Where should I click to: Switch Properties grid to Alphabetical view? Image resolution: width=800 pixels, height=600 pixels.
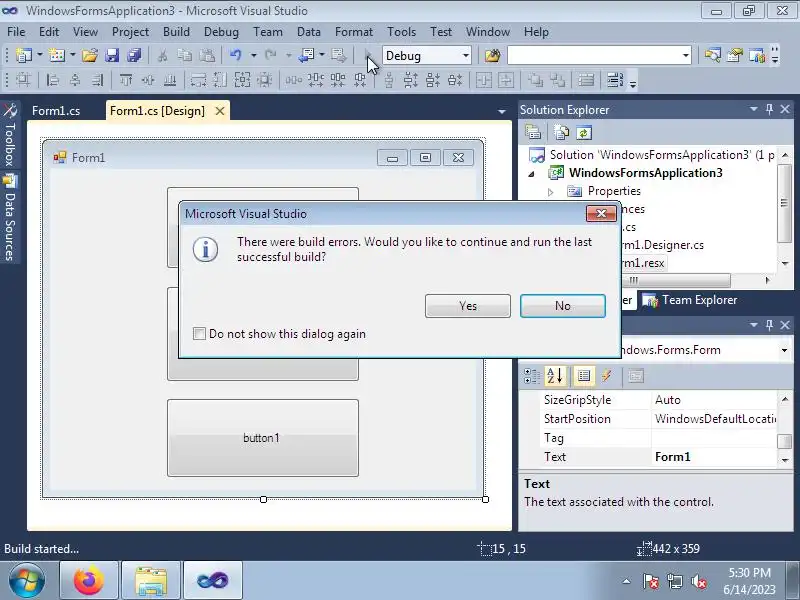pyautogui.click(x=555, y=376)
